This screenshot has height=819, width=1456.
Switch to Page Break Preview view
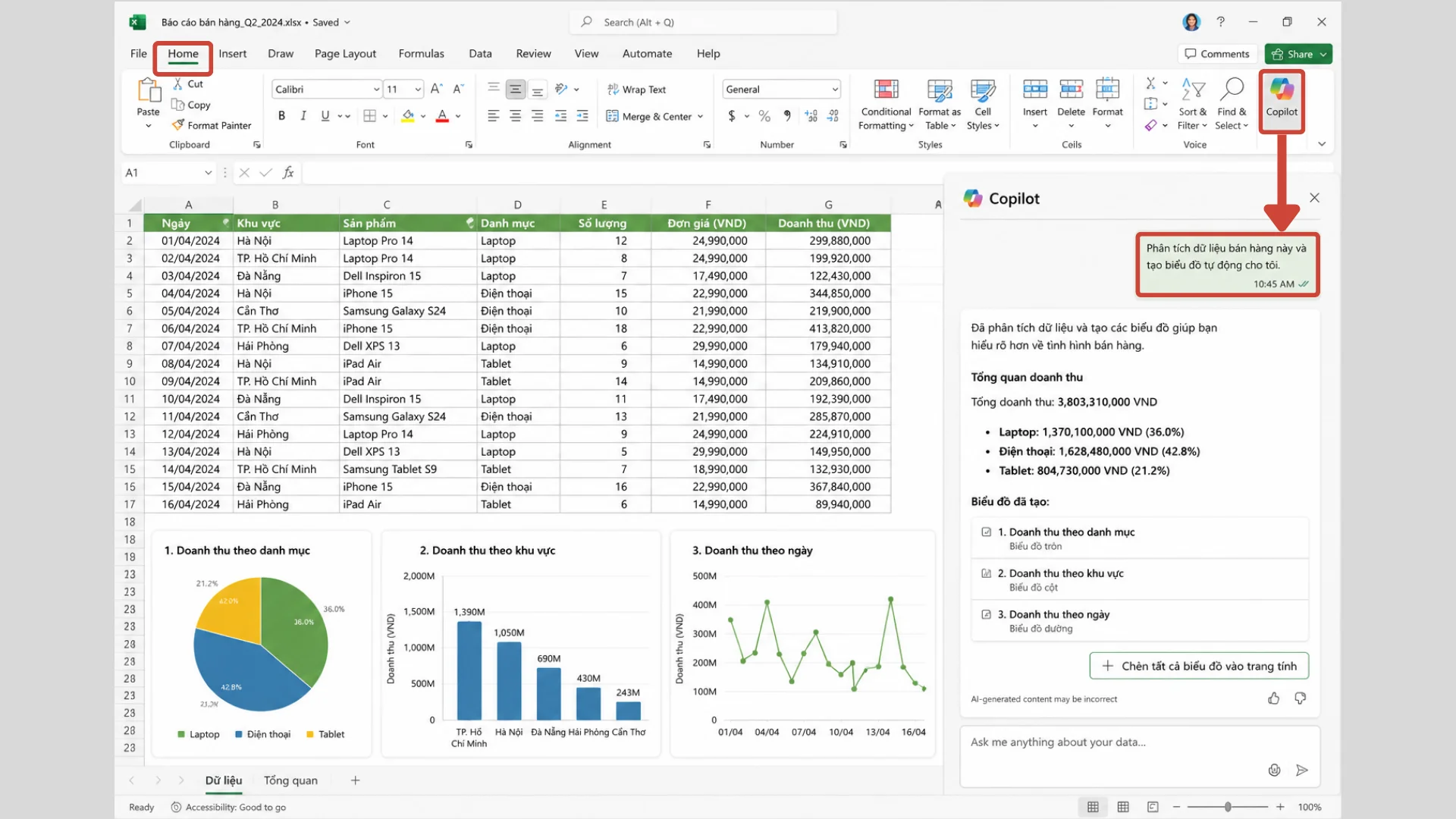pos(1153,807)
